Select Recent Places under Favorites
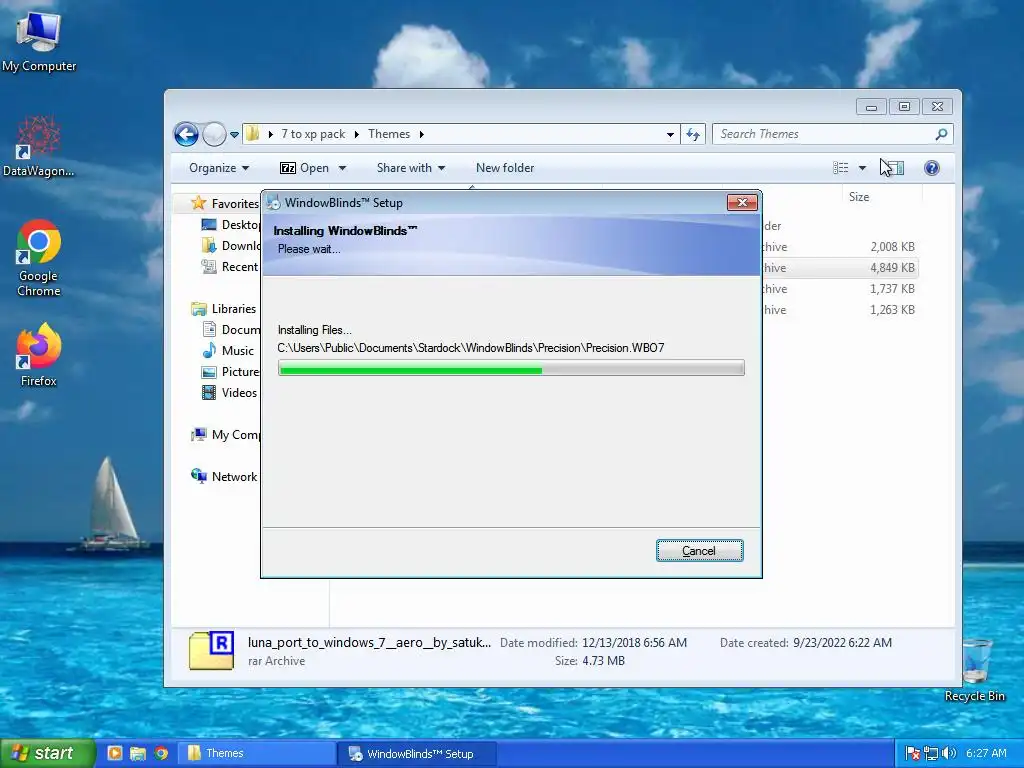 [230, 266]
